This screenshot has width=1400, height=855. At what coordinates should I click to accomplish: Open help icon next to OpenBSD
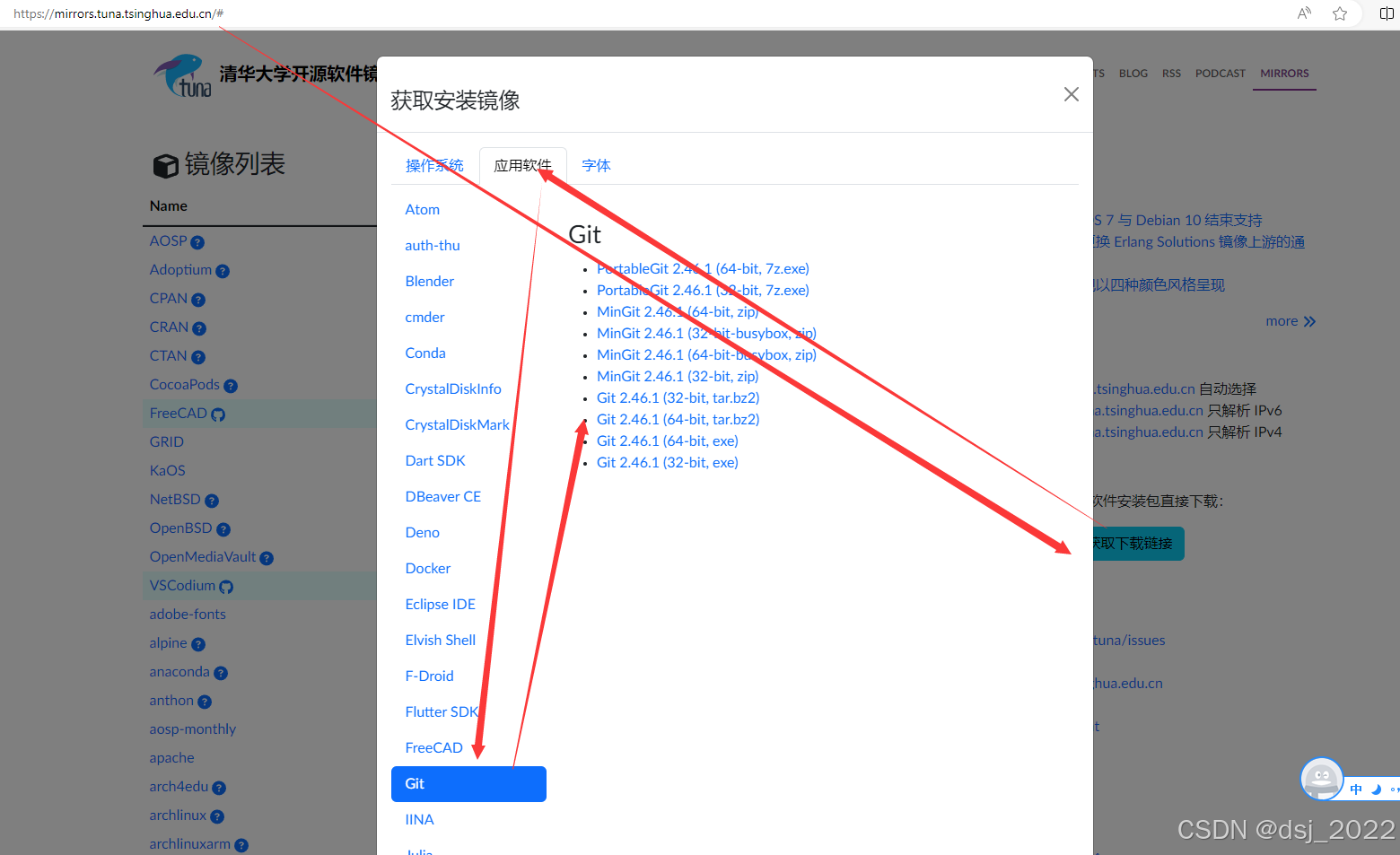click(x=223, y=529)
